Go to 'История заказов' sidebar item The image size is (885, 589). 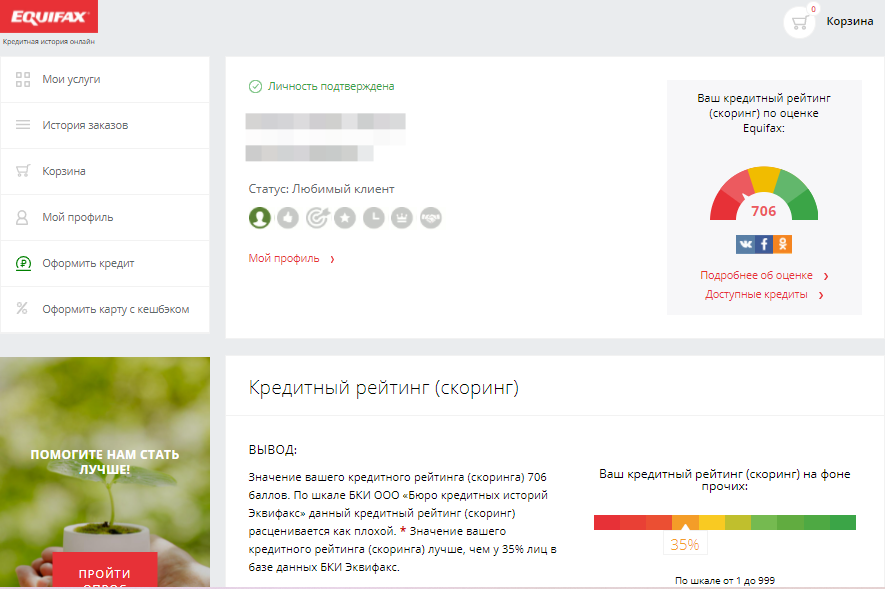pyautogui.click(x=85, y=125)
